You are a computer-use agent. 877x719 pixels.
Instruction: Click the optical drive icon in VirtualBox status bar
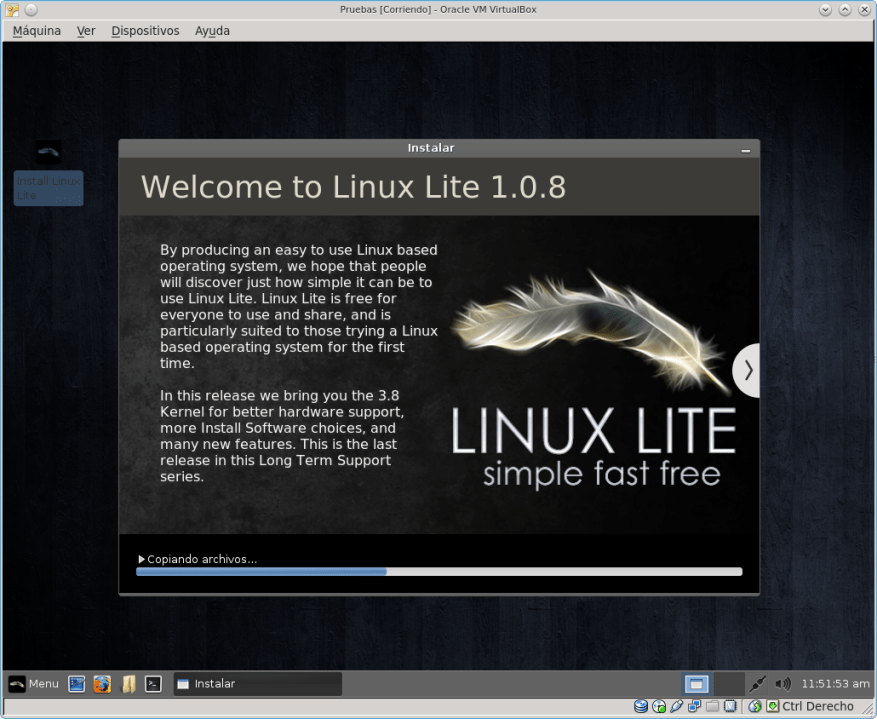click(658, 705)
